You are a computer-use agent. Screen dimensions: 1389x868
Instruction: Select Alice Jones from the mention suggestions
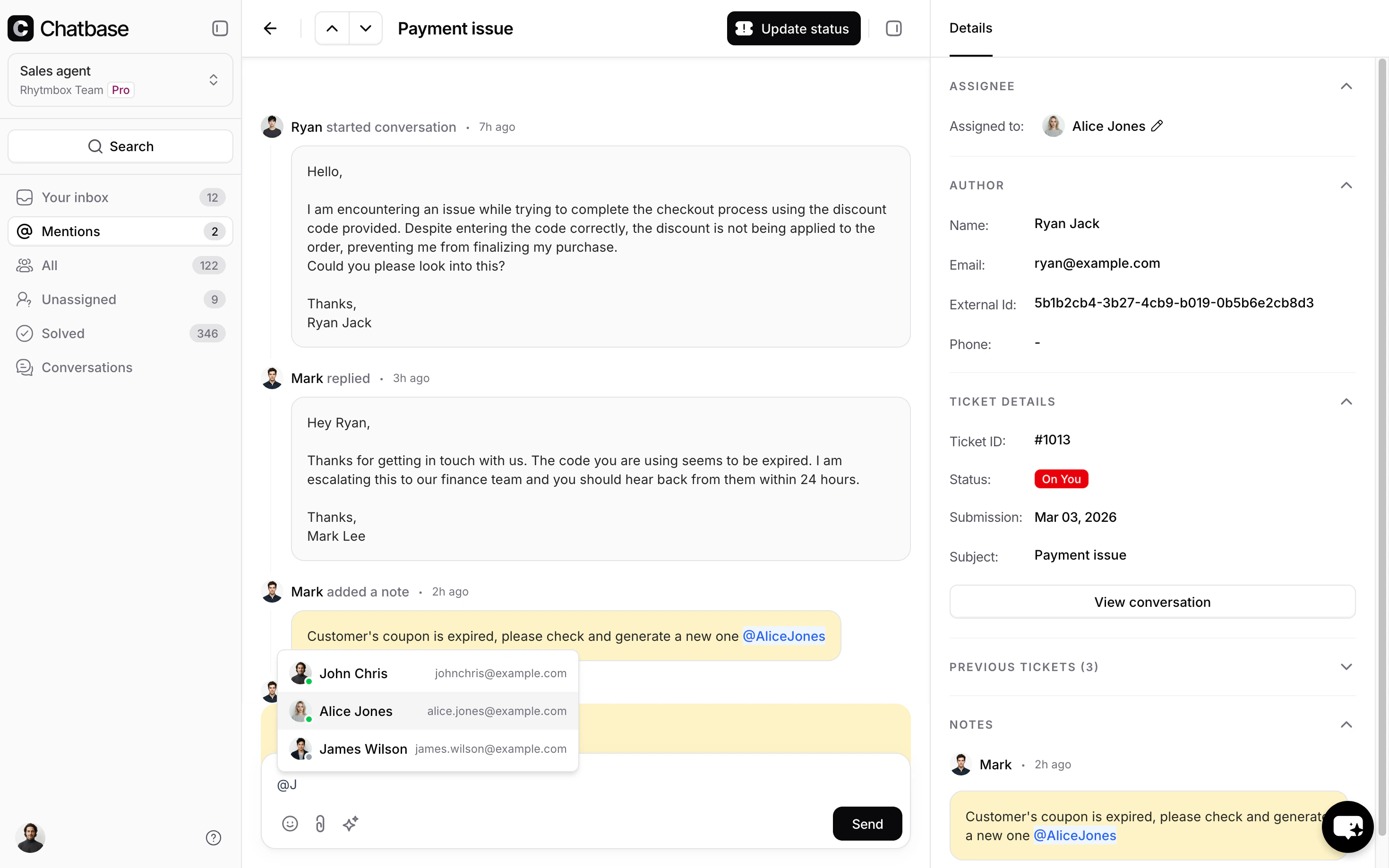428,711
